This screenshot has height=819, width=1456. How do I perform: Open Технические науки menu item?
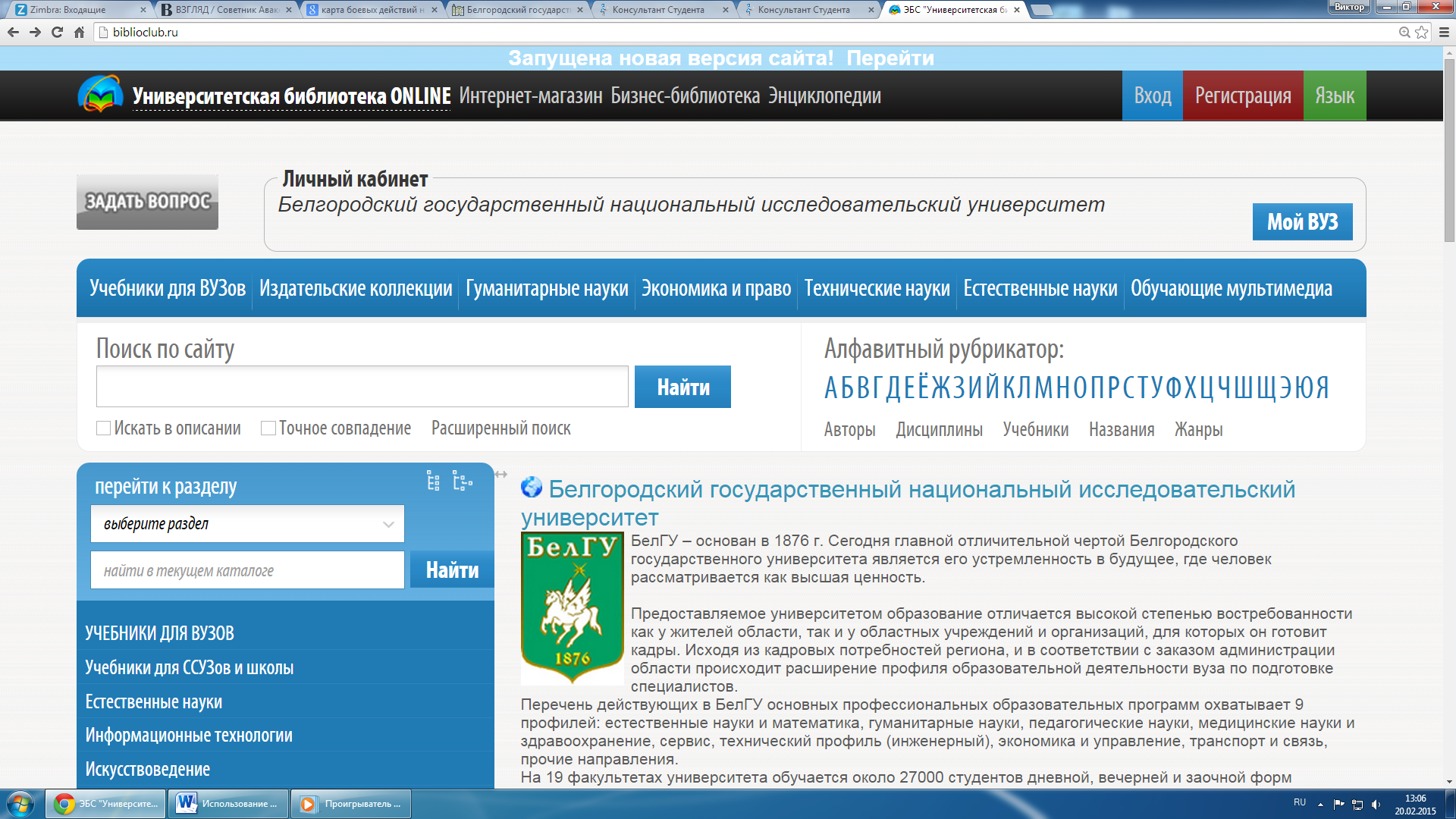coord(877,288)
